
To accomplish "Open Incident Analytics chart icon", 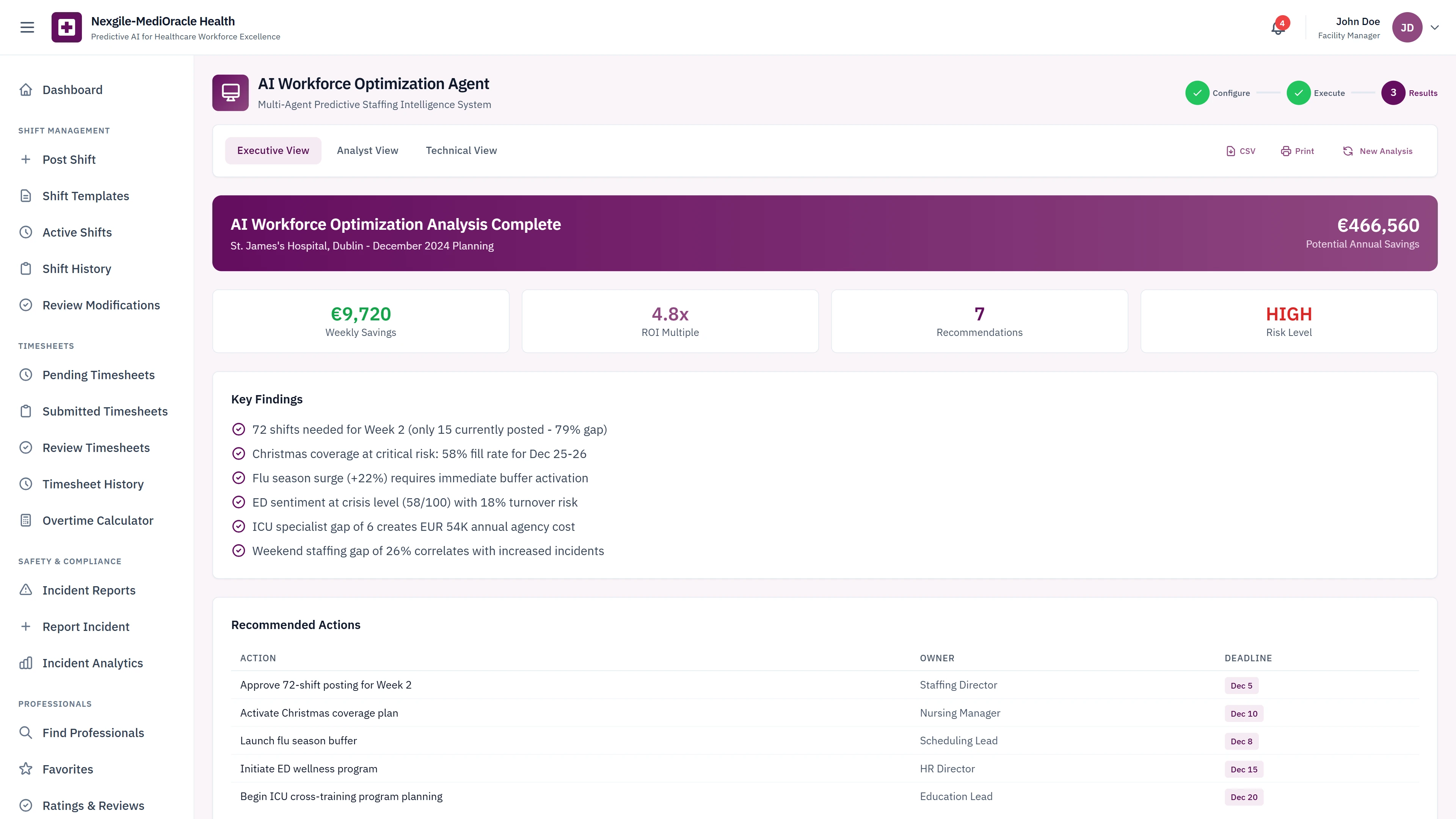I will pyautogui.click(x=26, y=662).
